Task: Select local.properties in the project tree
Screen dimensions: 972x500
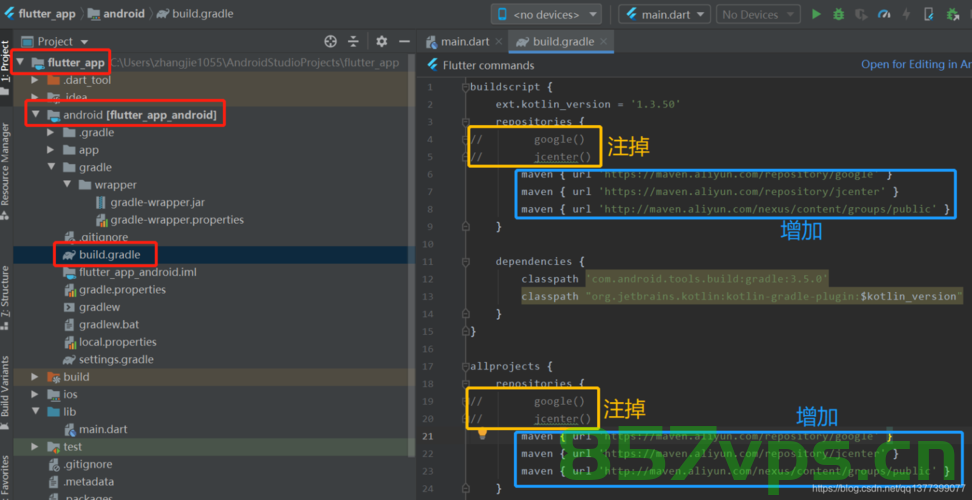Action: pos(117,342)
